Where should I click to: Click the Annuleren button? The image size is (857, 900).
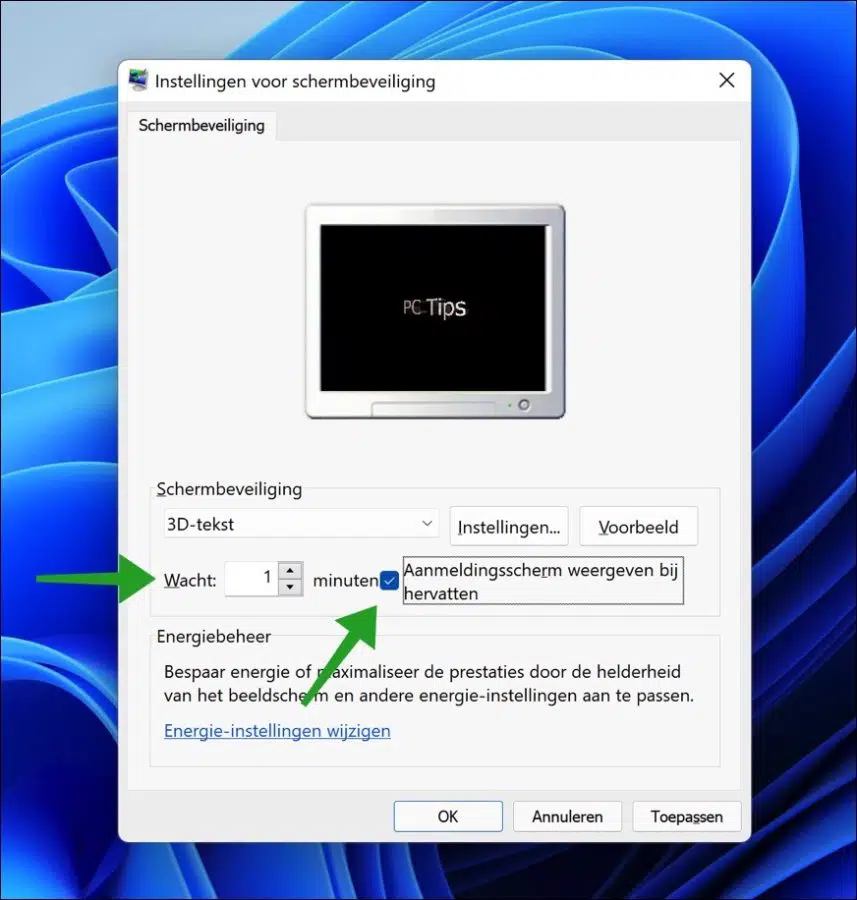[x=567, y=816]
